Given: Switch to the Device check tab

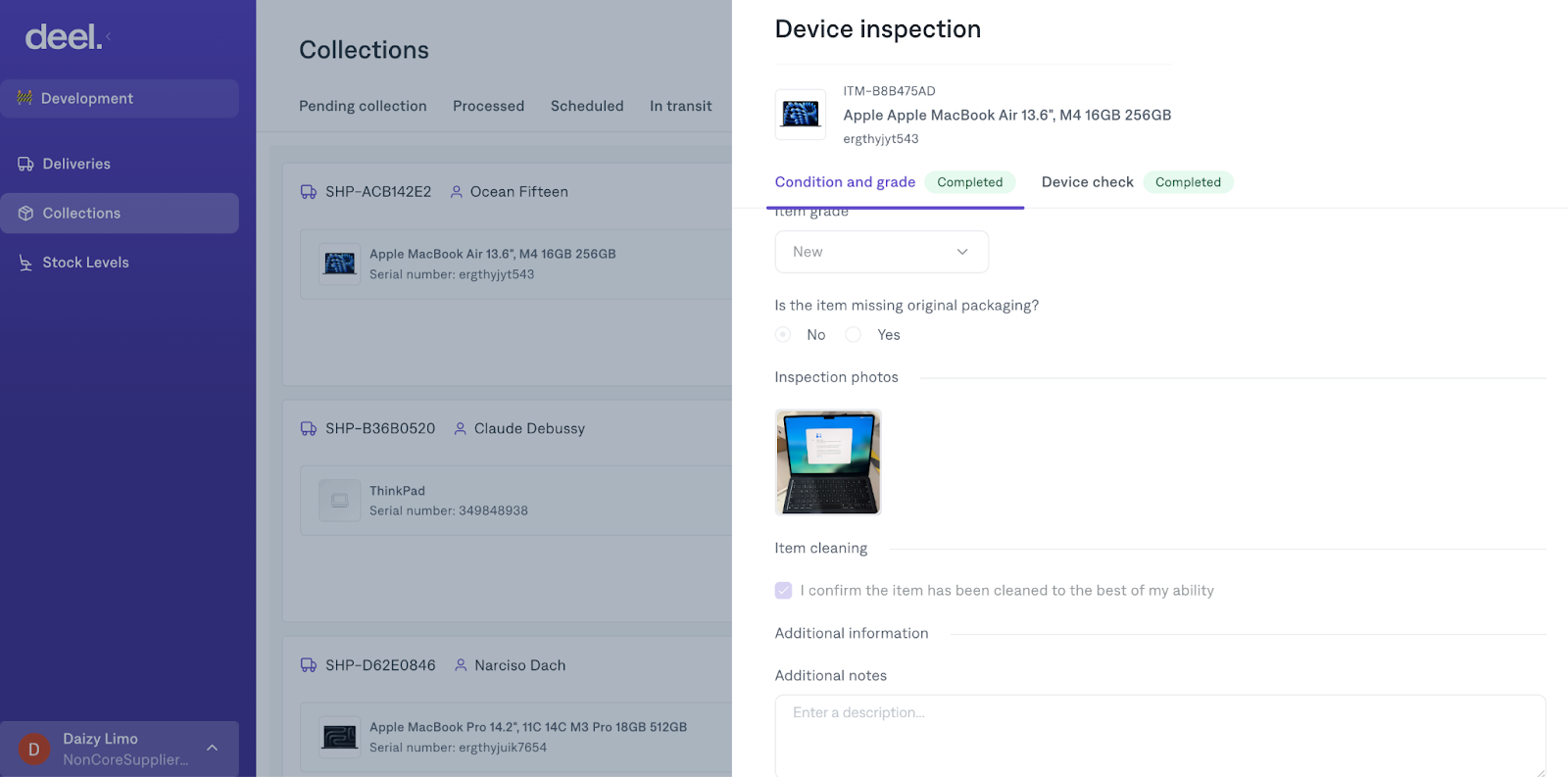Looking at the screenshot, I should [1087, 182].
